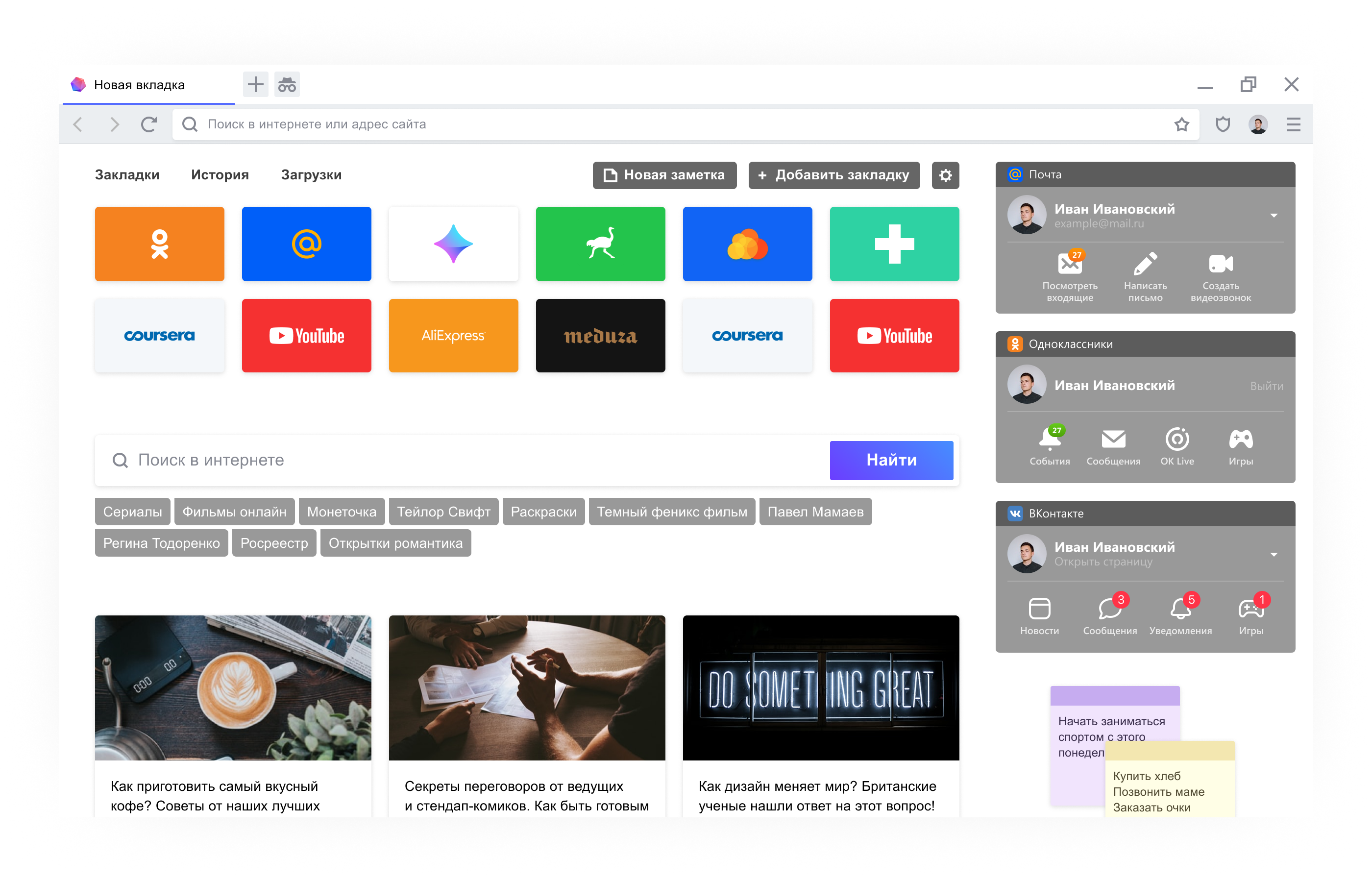
Task: Click Новая заметка button
Action: tap(664, 175)
